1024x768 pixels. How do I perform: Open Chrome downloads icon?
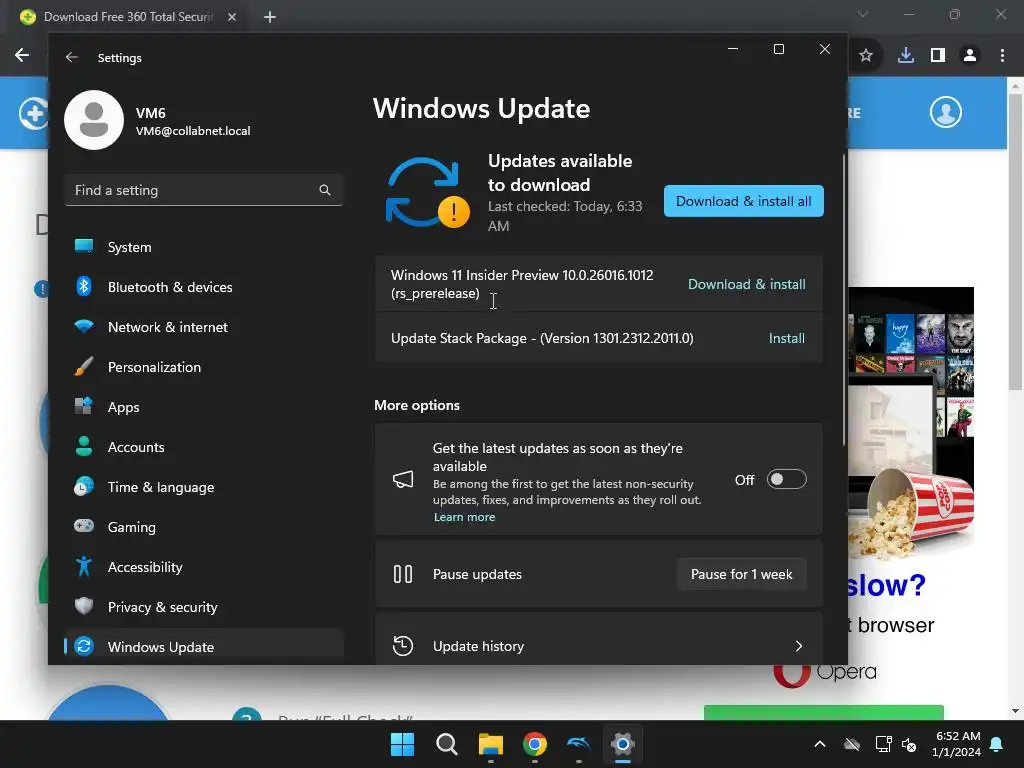click(906, 56)
